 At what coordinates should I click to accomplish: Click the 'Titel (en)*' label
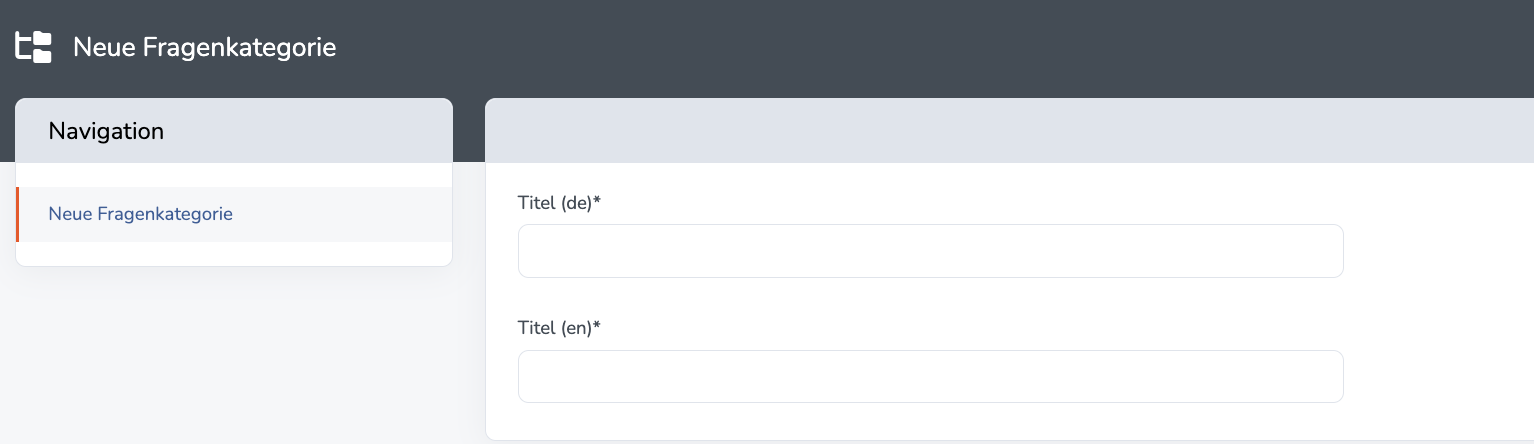coord(559,328)
